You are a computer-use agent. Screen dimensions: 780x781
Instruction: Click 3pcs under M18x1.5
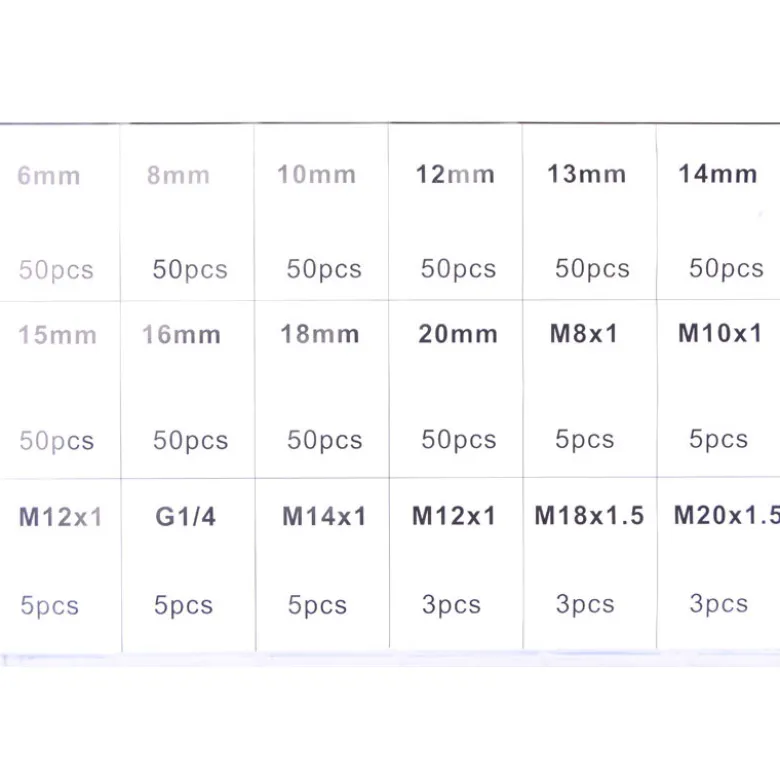[x=585, y=605]
